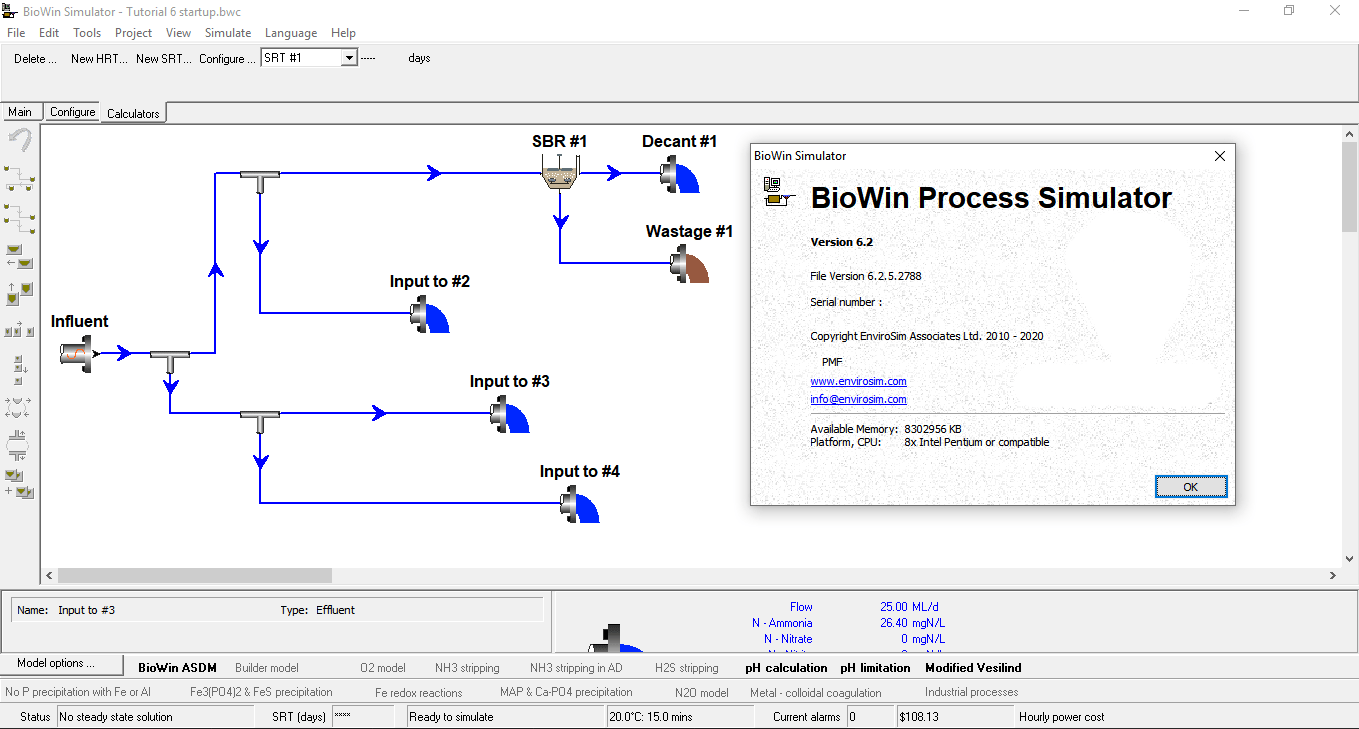This screenshot has width=1359, height=729.
Task: Open the Help menu
Action: (x=343, y=33)
